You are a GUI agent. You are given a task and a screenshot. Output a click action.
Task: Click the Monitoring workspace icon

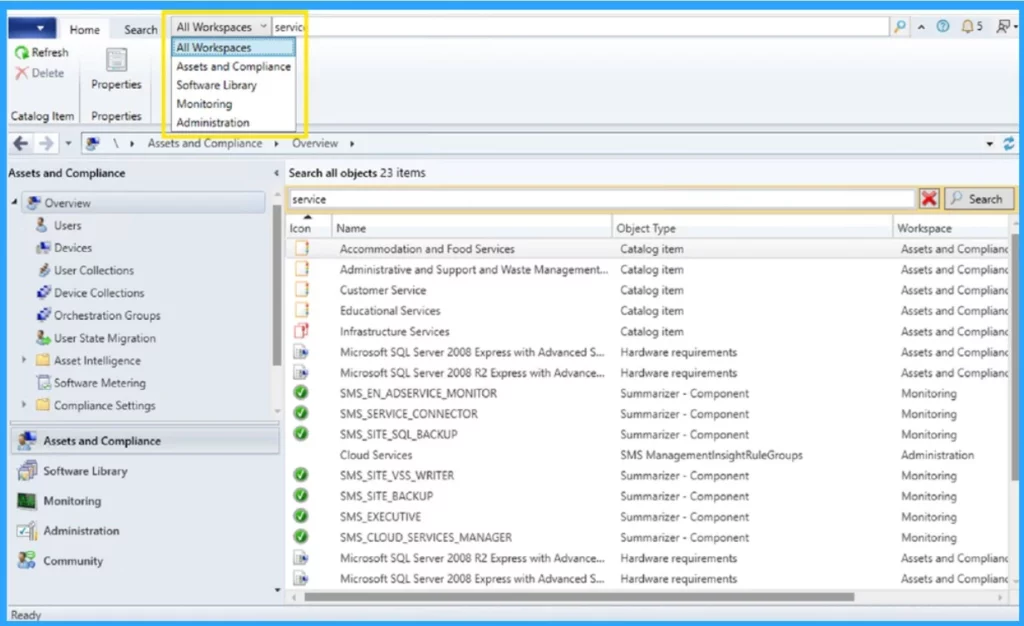tap(27, 501)
